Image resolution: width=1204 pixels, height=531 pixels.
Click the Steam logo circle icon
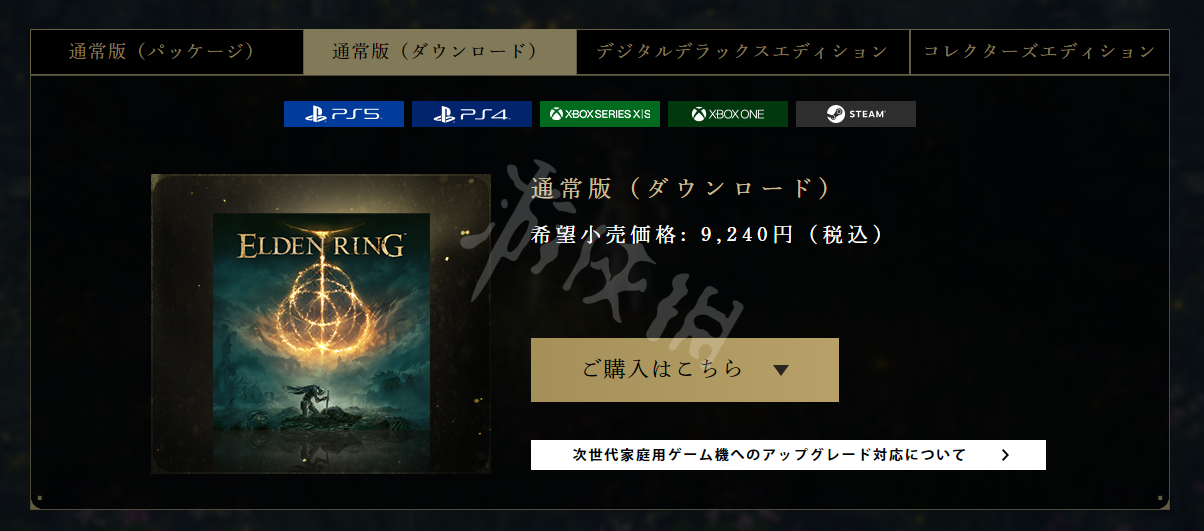(836, 114)
